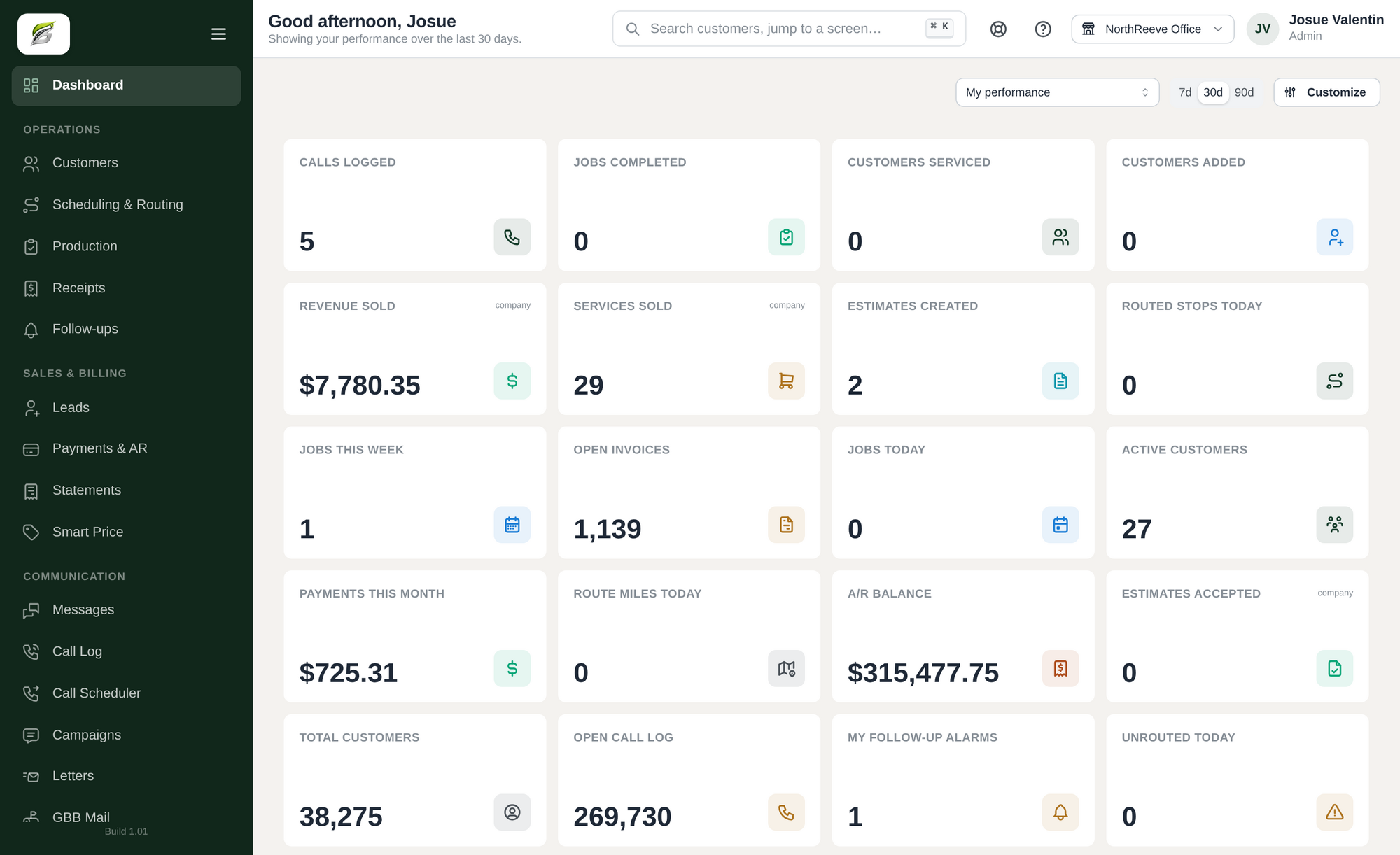Click the Open Invoices document icon
Image resolution: width=1400 pixels, height=855 pixels.
point(786,525)
